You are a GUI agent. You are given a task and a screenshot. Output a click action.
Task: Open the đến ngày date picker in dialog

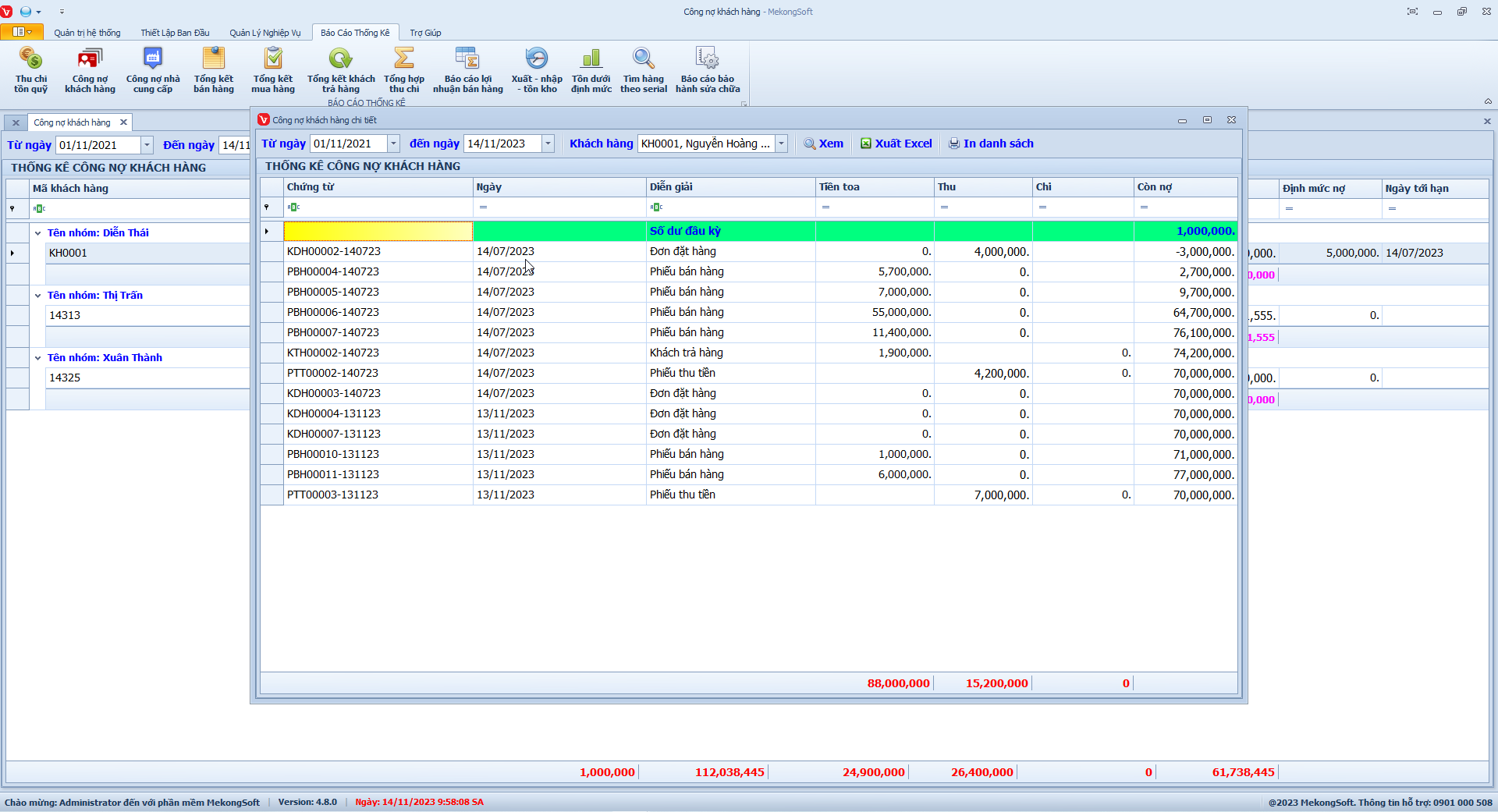point(548,144)
